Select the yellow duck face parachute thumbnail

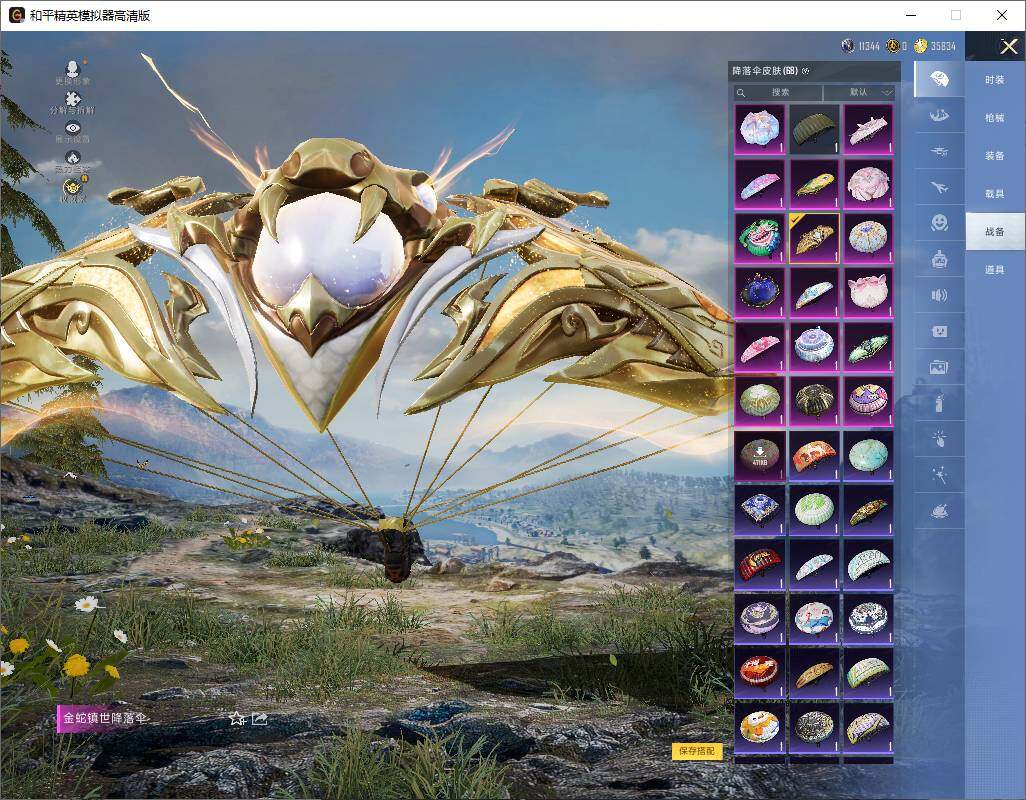760,727
